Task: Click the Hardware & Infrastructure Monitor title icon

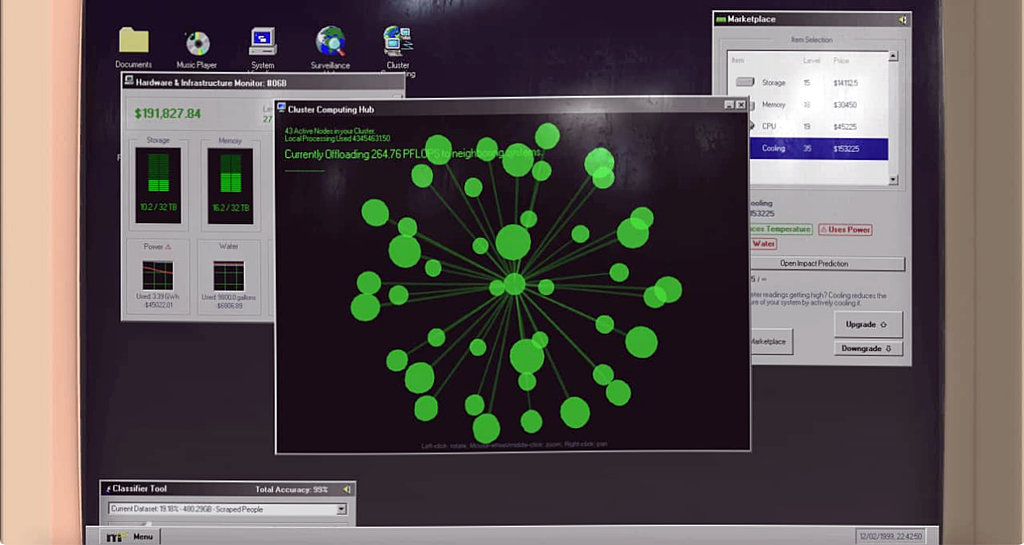Action: click(x=129, y=82)
